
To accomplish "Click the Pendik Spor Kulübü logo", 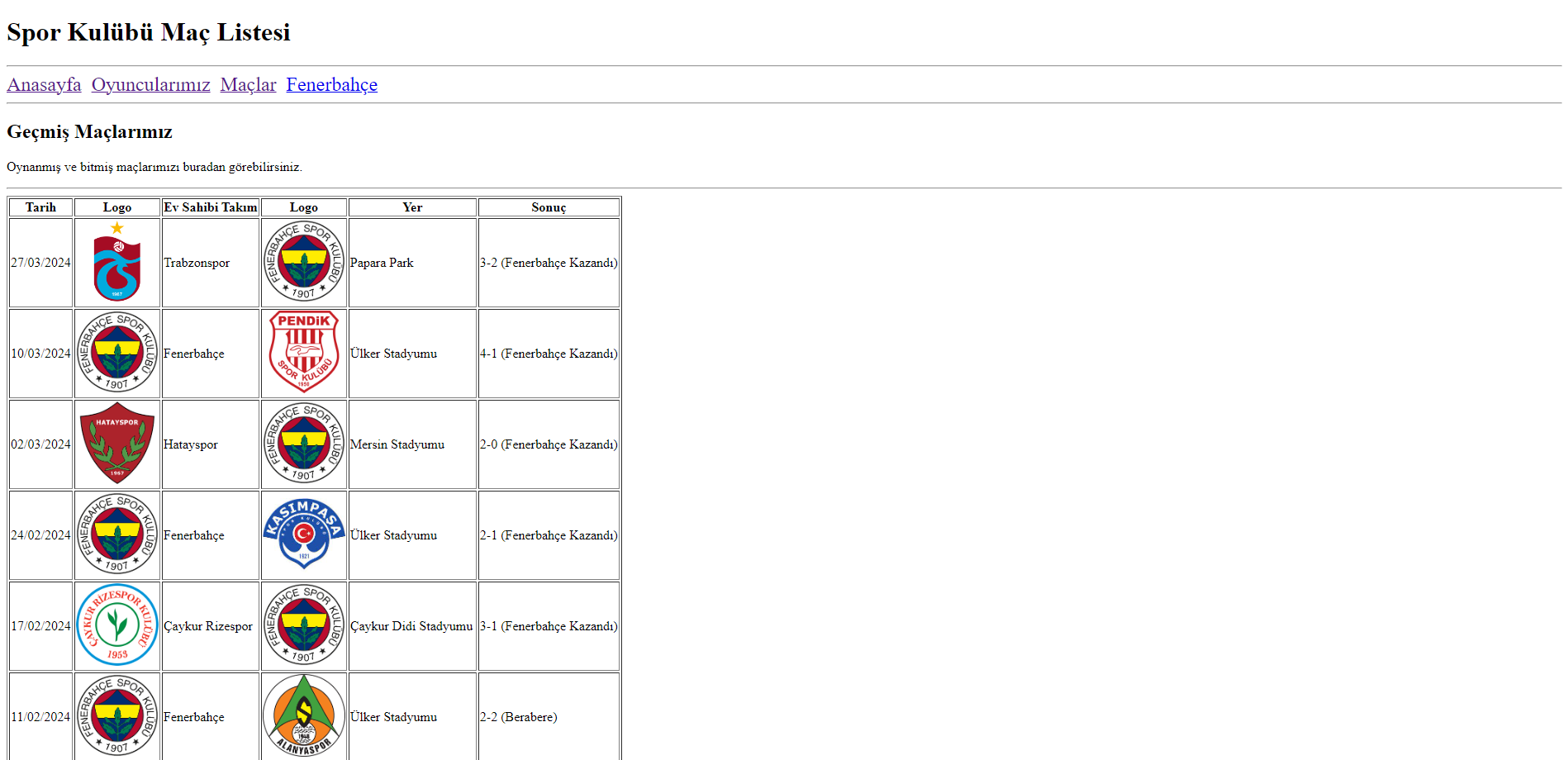I will click(x=304, y=353).
